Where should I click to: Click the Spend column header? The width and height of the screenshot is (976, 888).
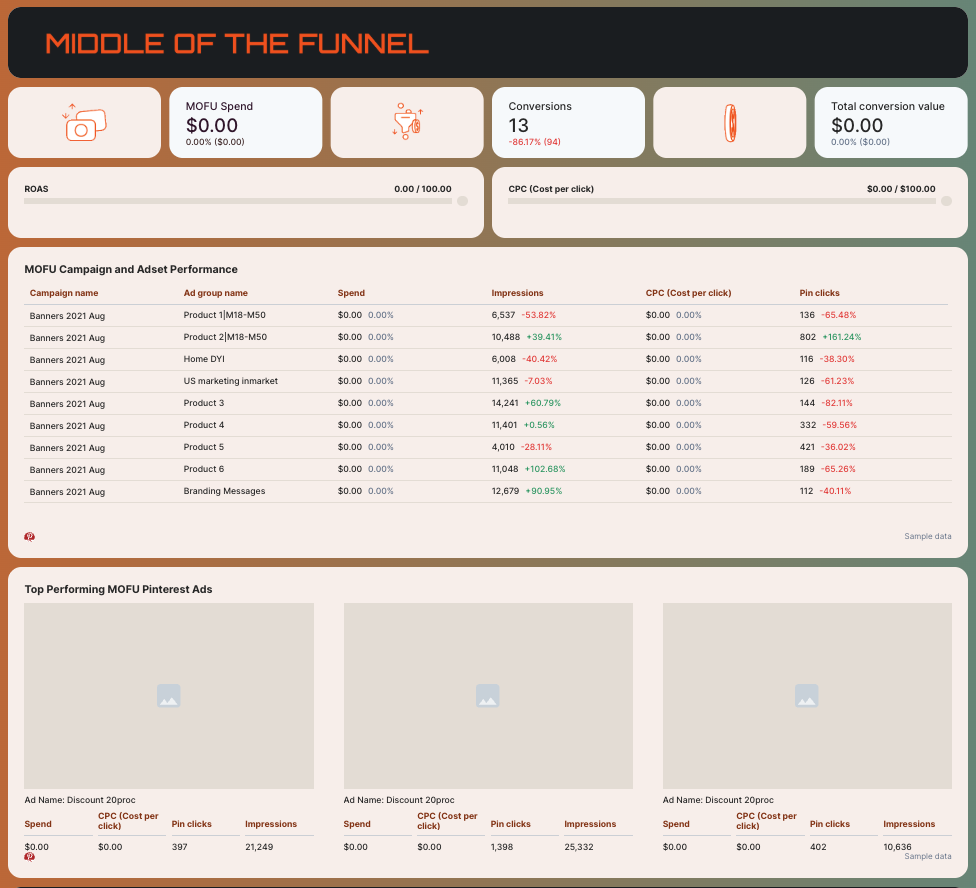pyautogui.click(x=351, y=292)
